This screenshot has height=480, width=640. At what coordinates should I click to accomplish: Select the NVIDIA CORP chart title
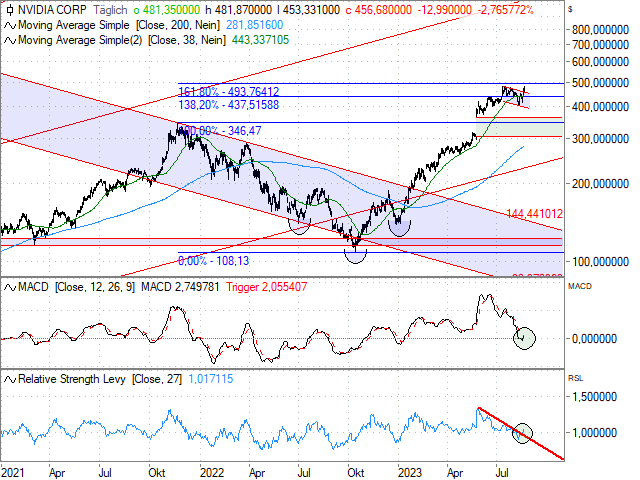point(52,10)
